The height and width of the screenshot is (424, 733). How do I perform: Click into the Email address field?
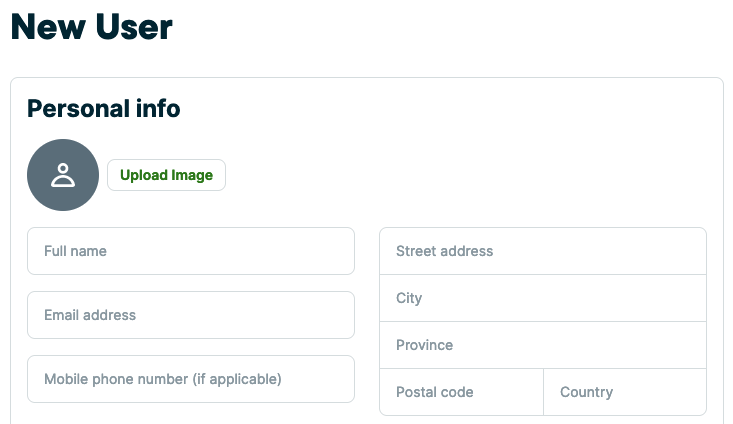click(x=190, y=315)
